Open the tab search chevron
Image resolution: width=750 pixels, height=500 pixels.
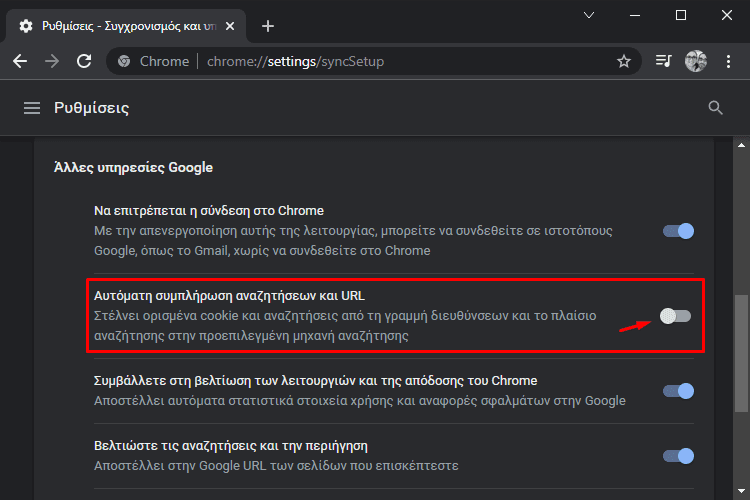click(589, 15)
